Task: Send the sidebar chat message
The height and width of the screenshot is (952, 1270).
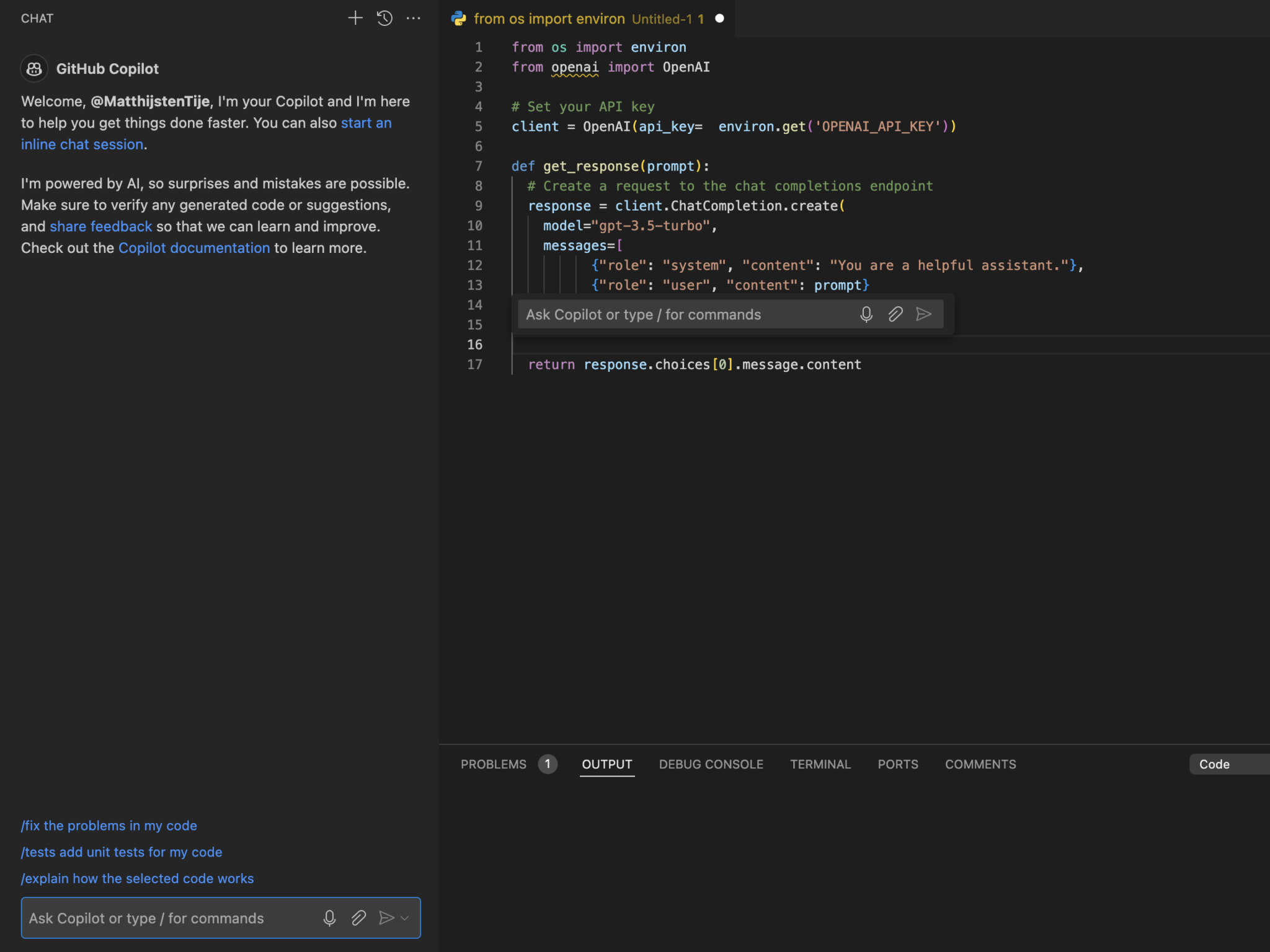Action: 386,918
